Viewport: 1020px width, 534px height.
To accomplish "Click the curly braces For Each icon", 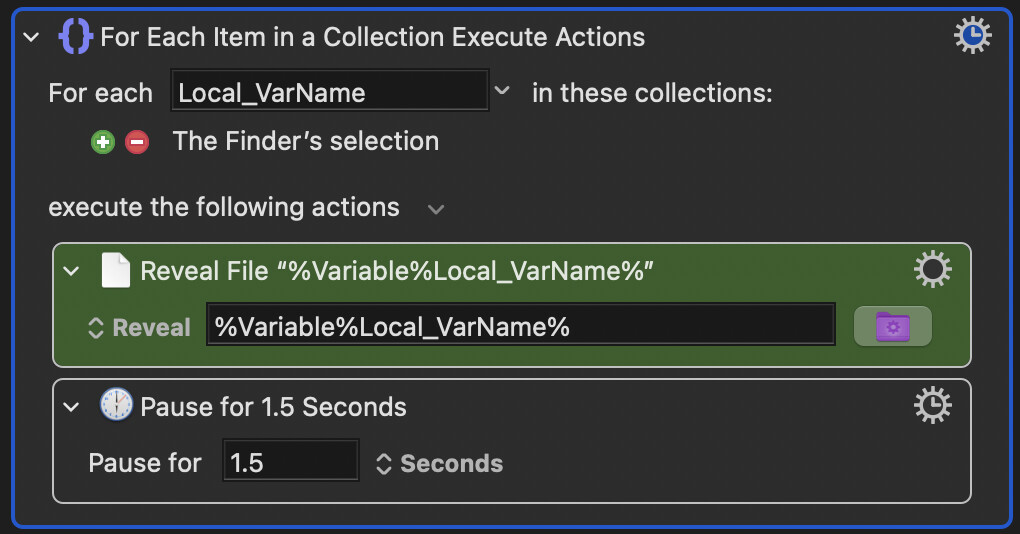I will point(75,36).
